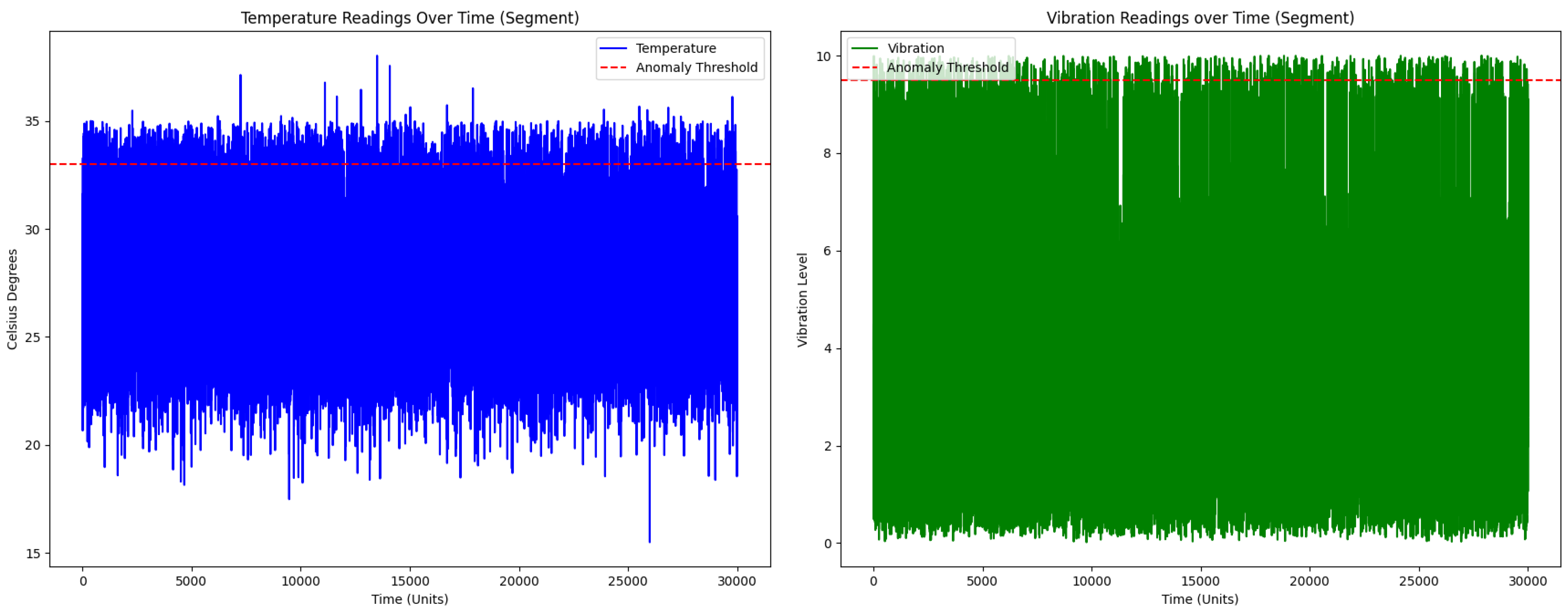Click the Temperature Readings Over Time title
The height and width of the screenshot is (614, 1568).
coord(409,18)
